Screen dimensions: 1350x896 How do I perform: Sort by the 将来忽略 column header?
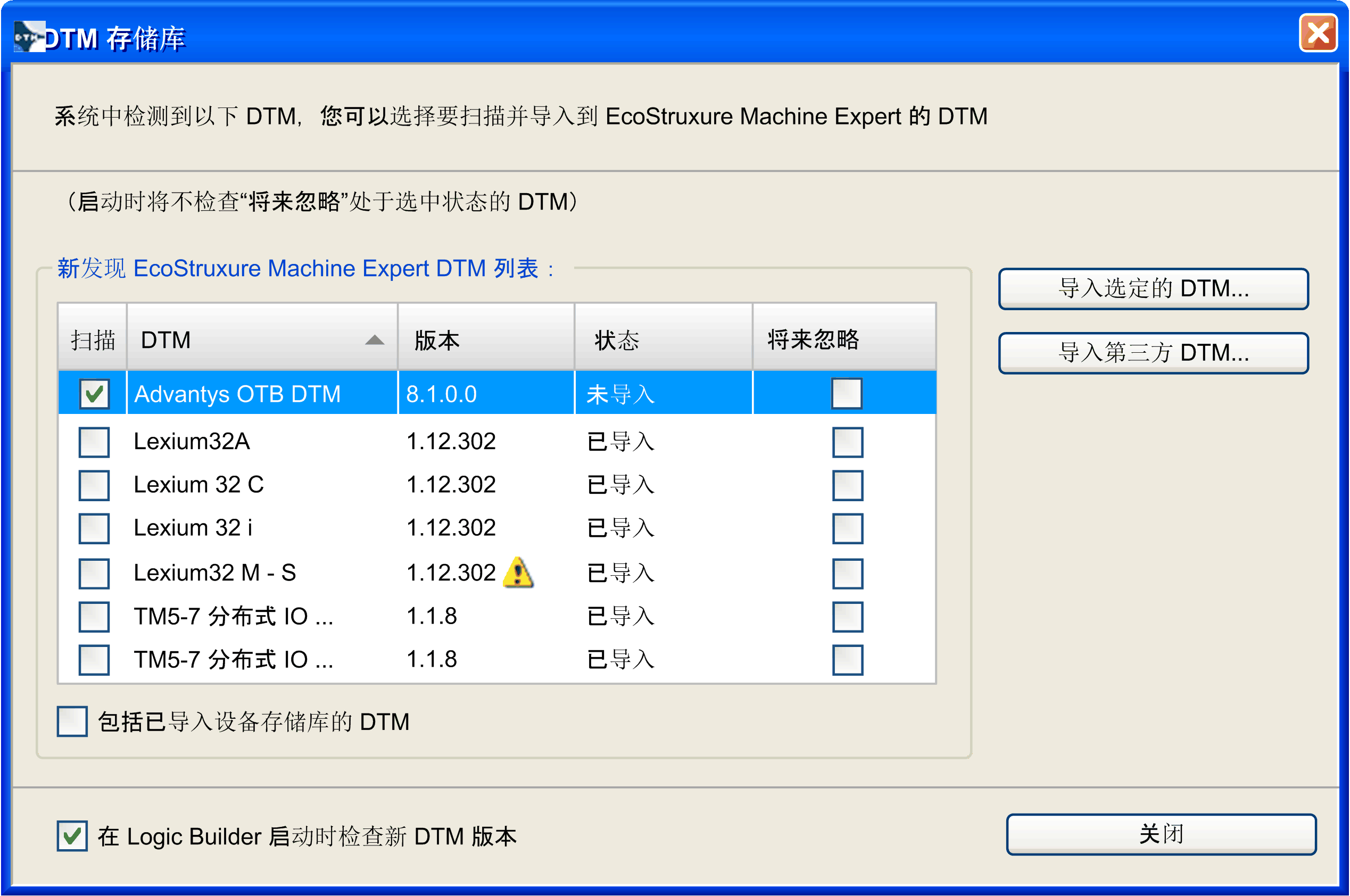pyautogui.click(x=845, y=337)
